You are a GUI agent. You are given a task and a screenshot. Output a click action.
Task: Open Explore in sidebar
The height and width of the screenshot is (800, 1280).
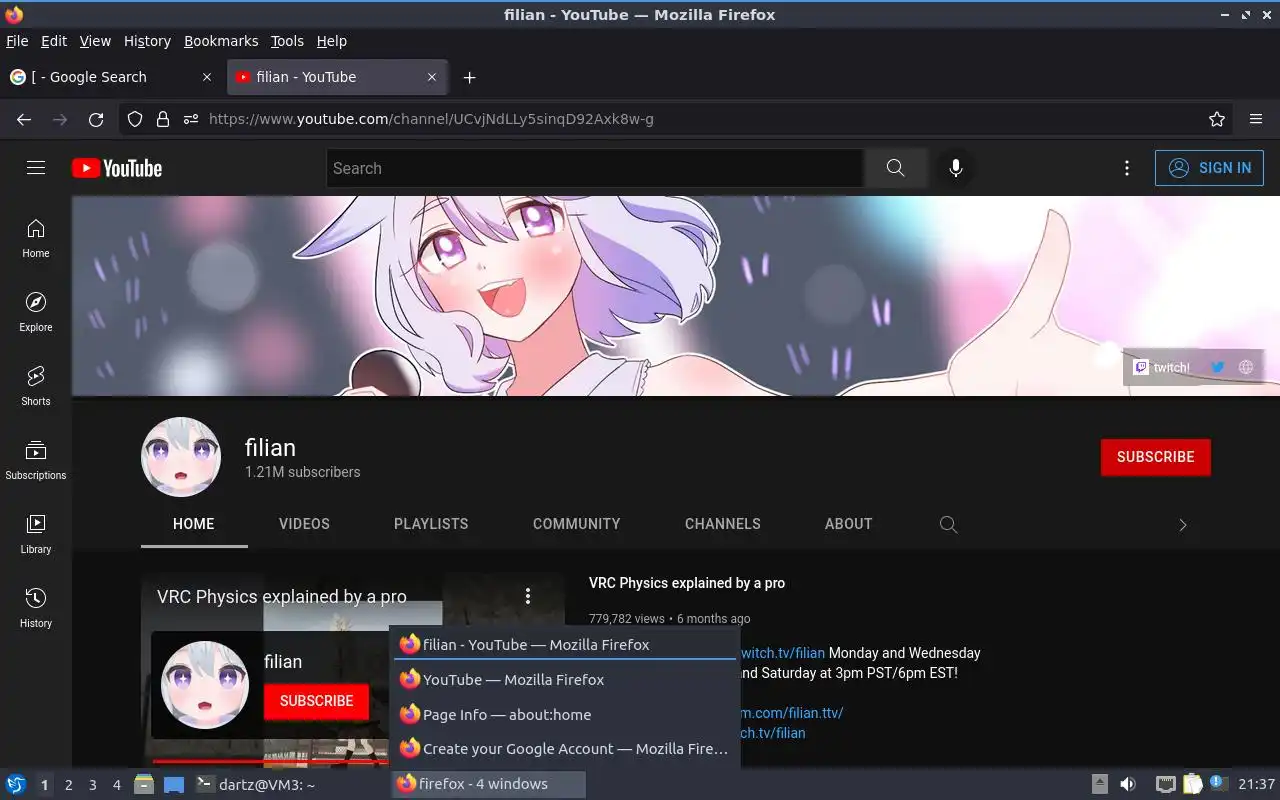click(x=36, y=312)
